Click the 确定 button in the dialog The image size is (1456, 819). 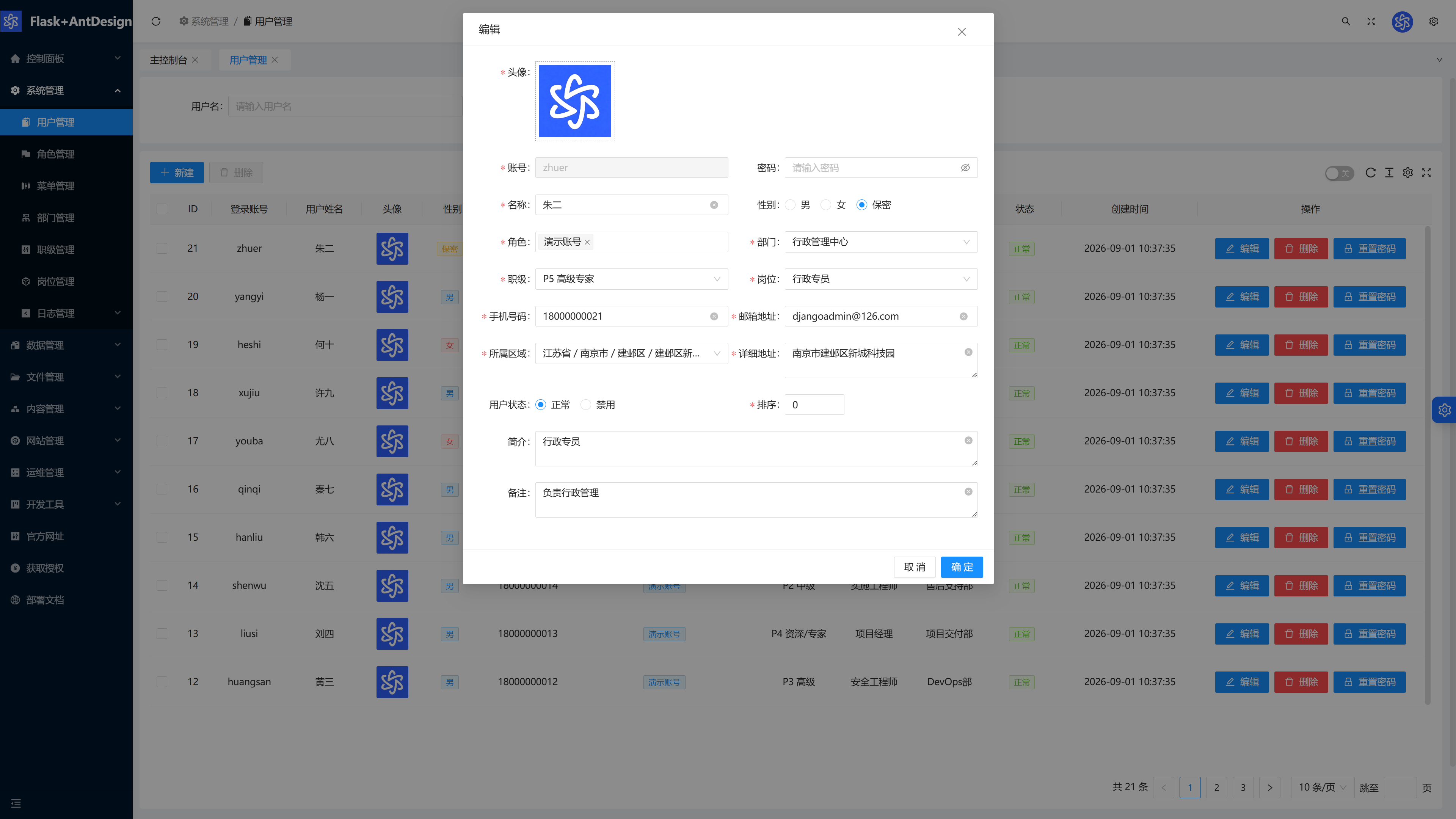(x=962, y=567)
